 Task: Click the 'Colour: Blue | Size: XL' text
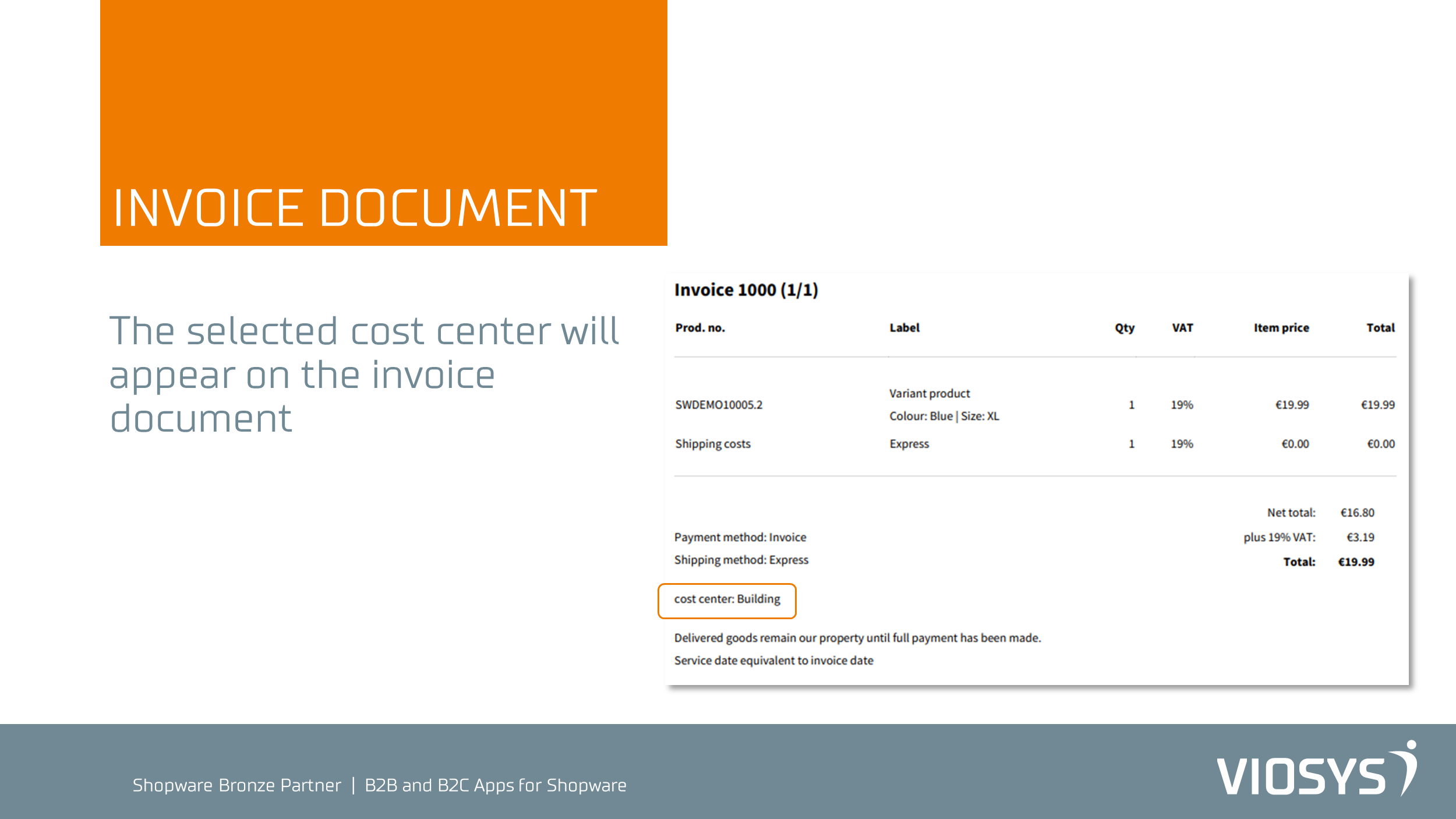point(944,416)
